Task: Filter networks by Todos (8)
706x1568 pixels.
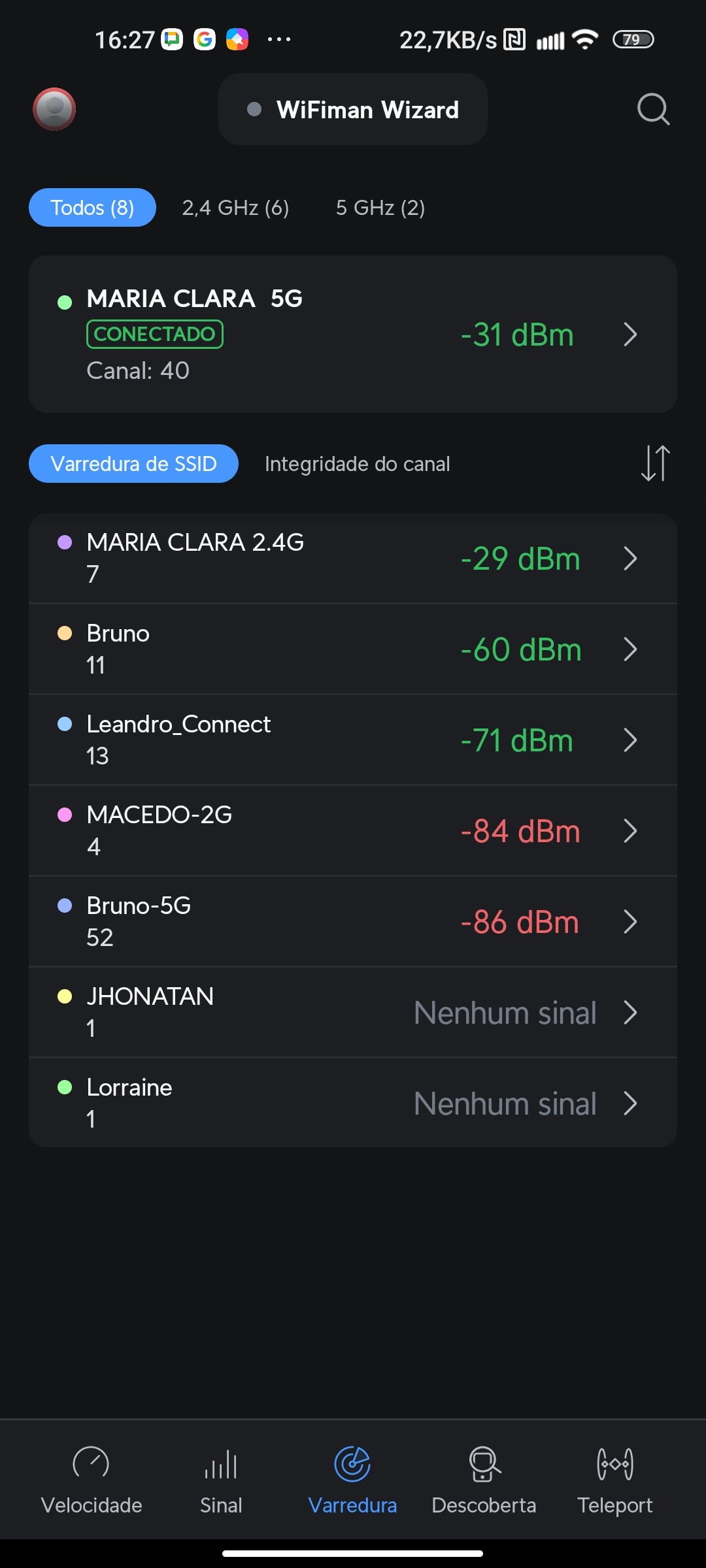Action: point(92,208)
